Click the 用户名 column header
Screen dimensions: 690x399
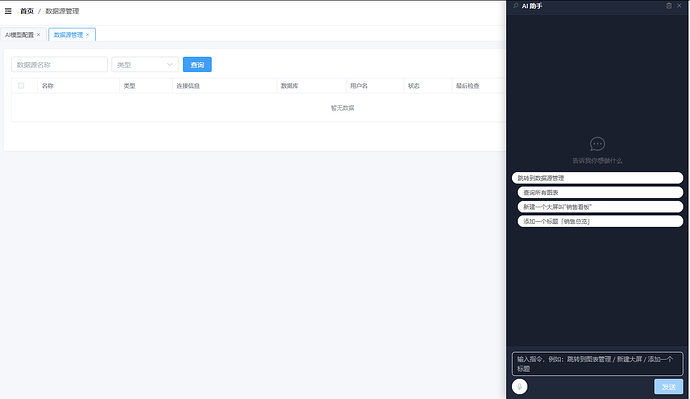pos(359,86)
